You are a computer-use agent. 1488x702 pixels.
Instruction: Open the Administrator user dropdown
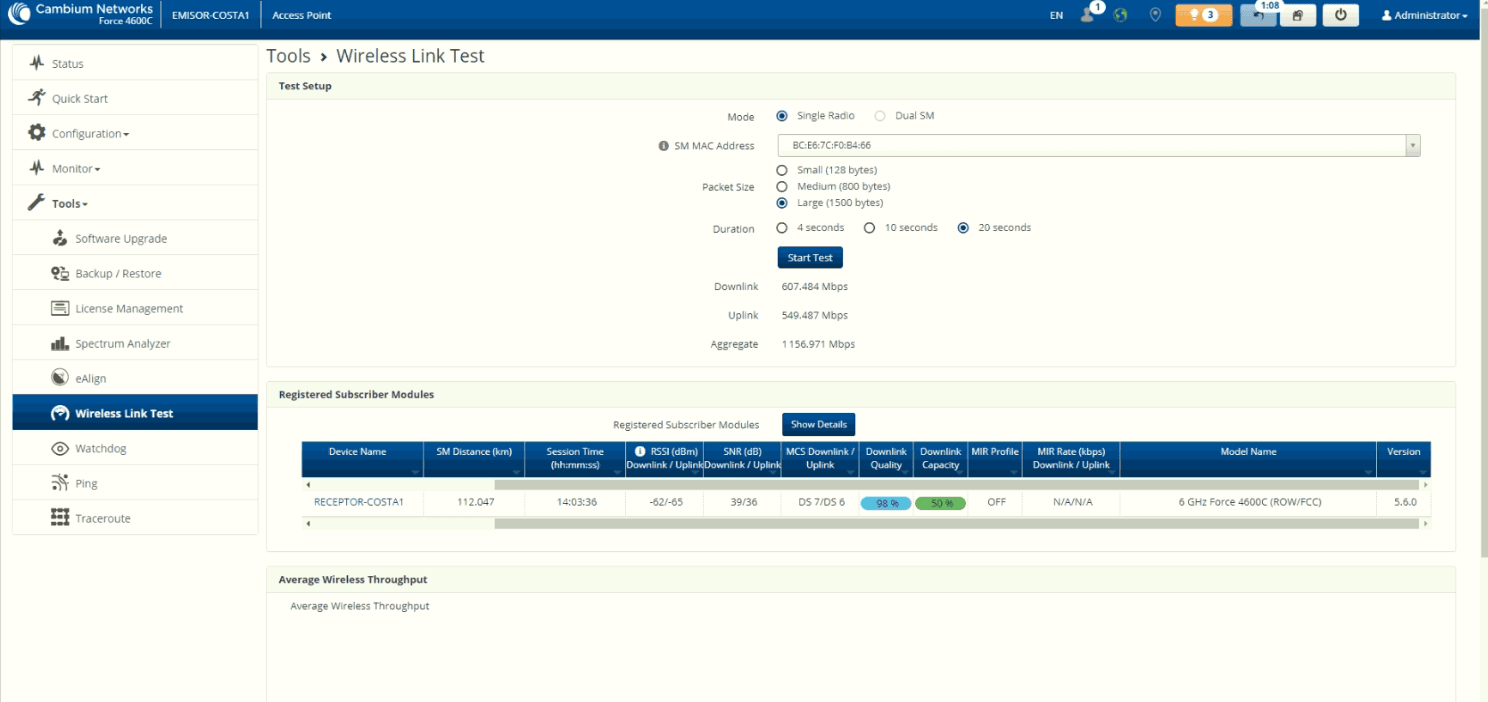(x=1424, y=16)
